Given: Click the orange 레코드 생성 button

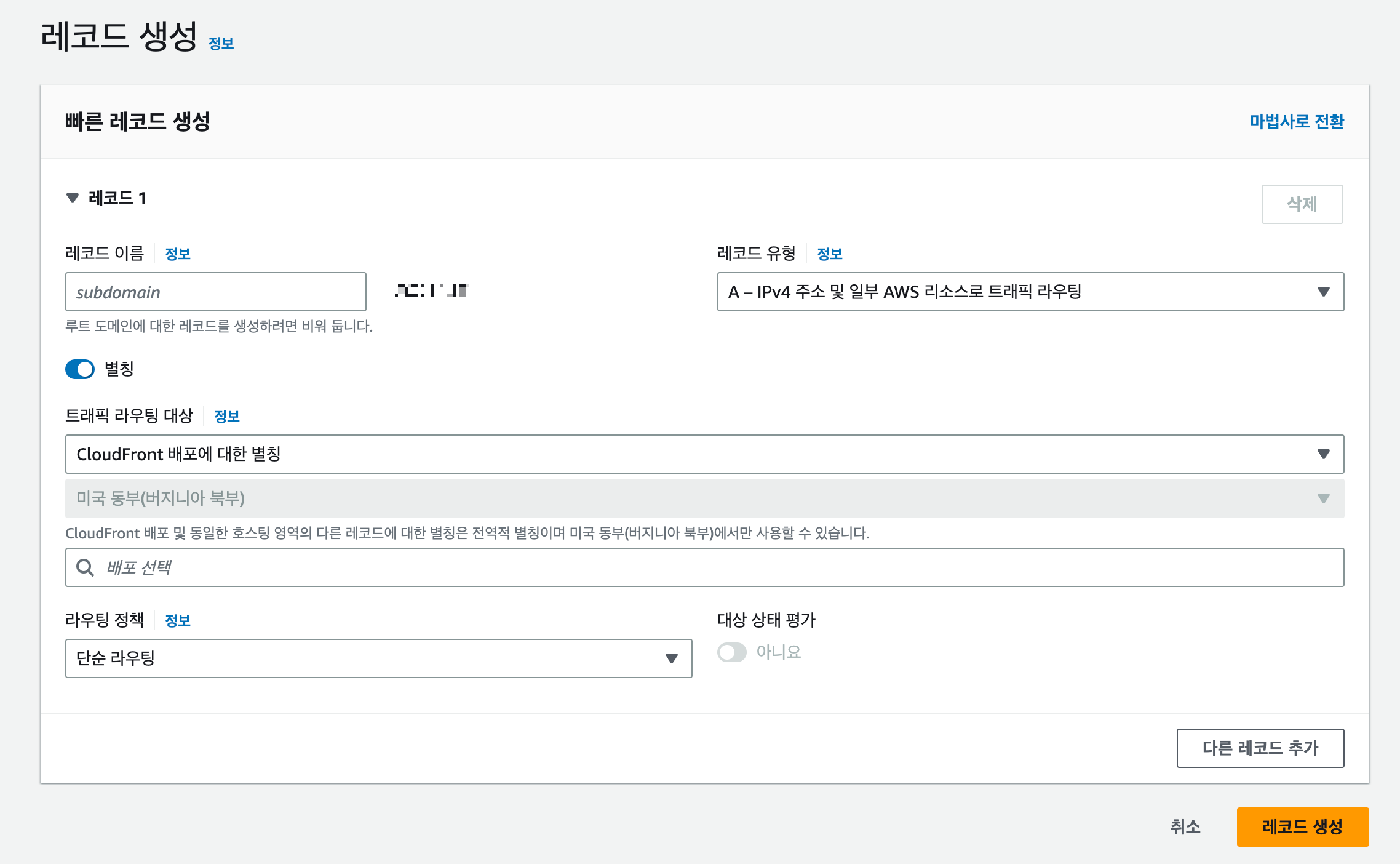Looking at the screenshot, I should pyautogui.click(x=1303, y=827).
